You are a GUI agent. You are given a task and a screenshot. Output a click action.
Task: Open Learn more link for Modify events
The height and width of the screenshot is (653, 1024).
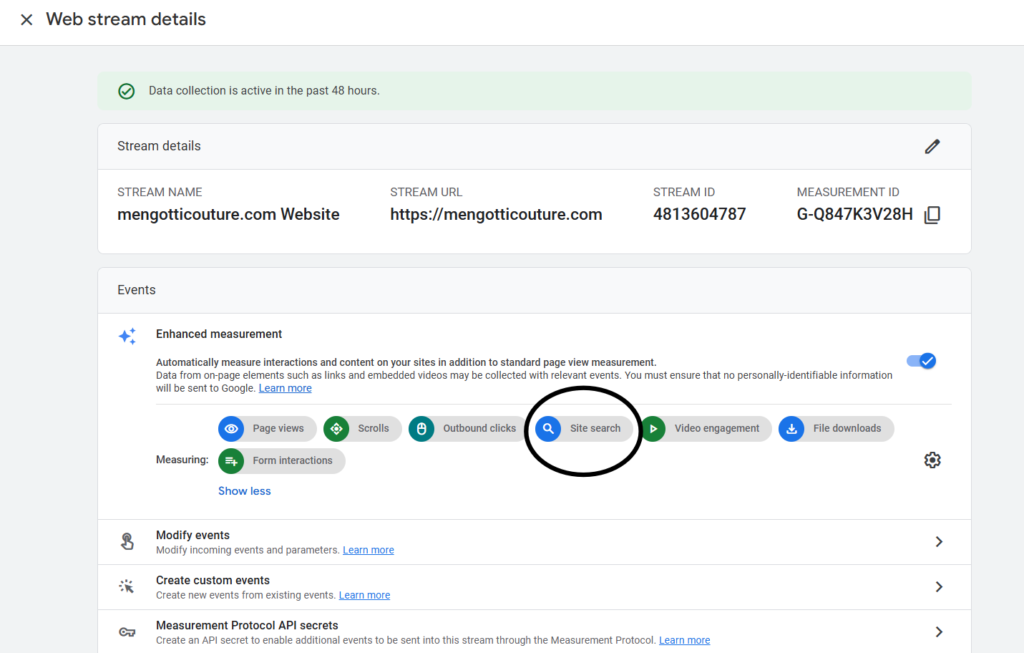368,550
